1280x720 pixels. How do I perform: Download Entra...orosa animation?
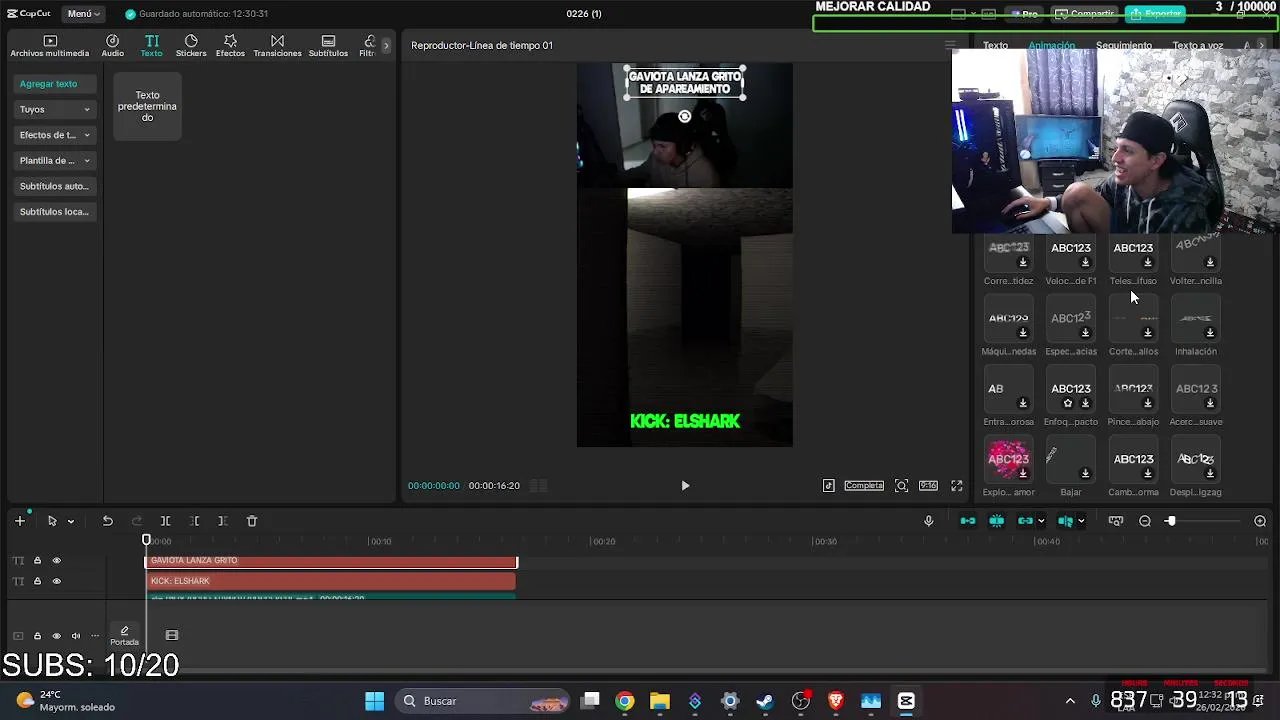click(x=1023, y=404)
